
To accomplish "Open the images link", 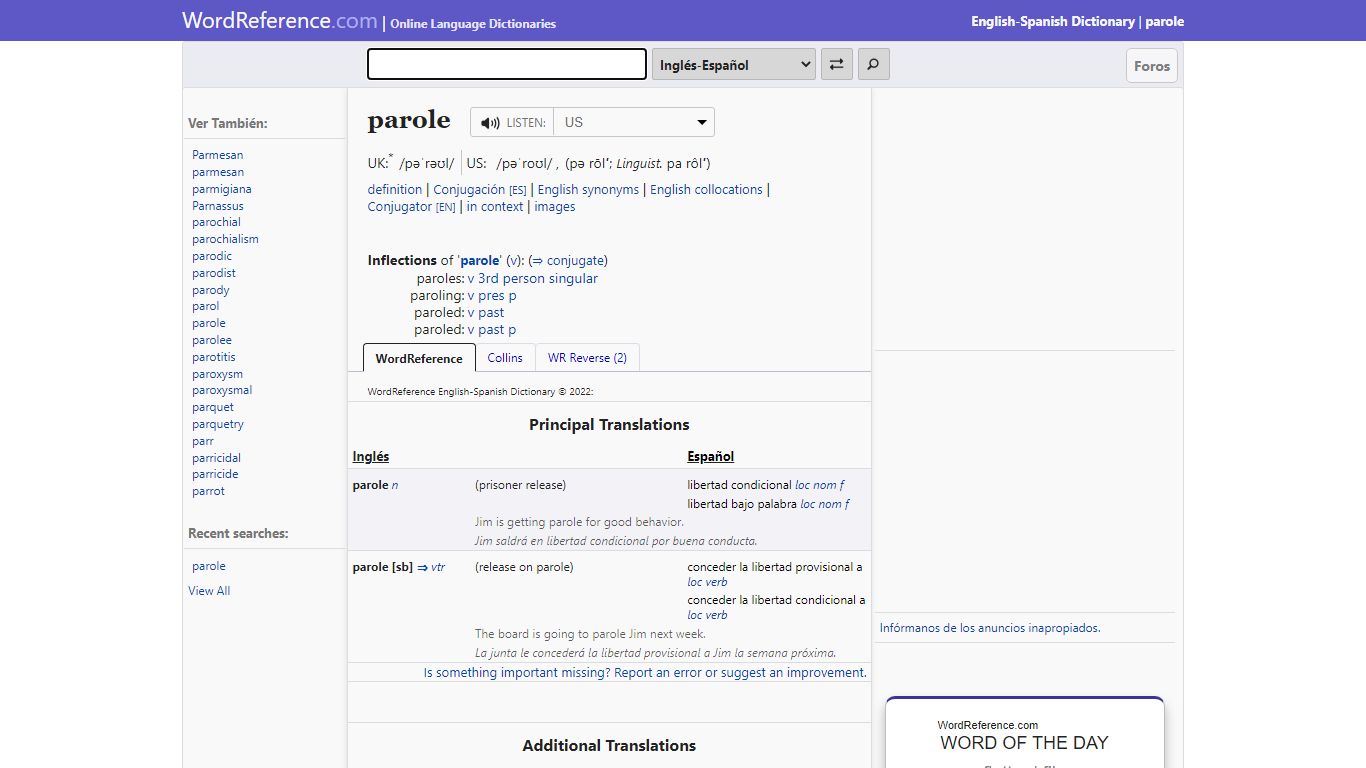I will [555, 206].
